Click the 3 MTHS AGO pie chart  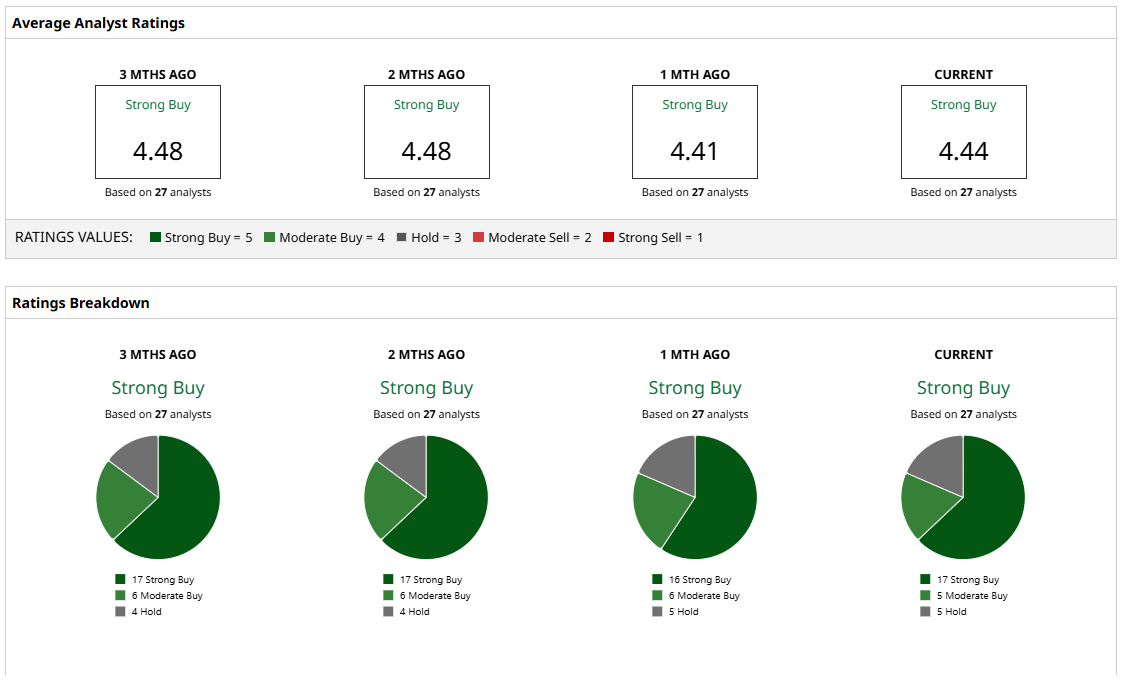[158, 498]
